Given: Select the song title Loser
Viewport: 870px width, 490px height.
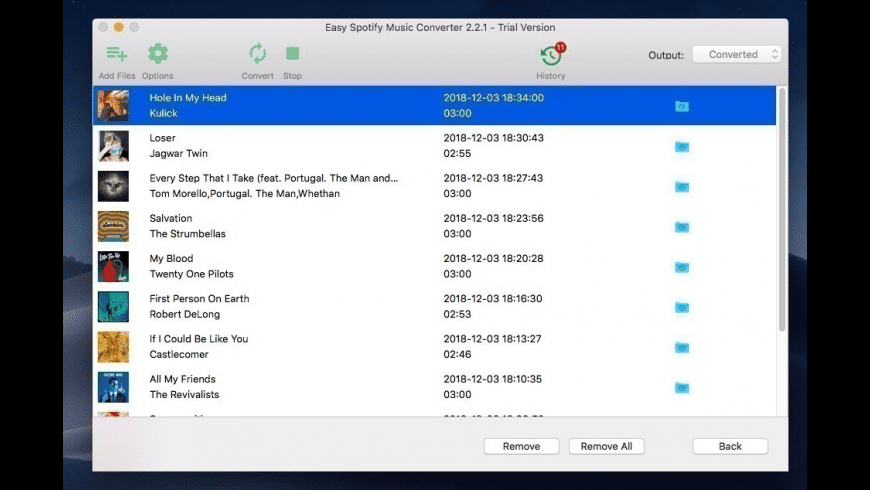Looking at the screenshot, I should 162,138.
